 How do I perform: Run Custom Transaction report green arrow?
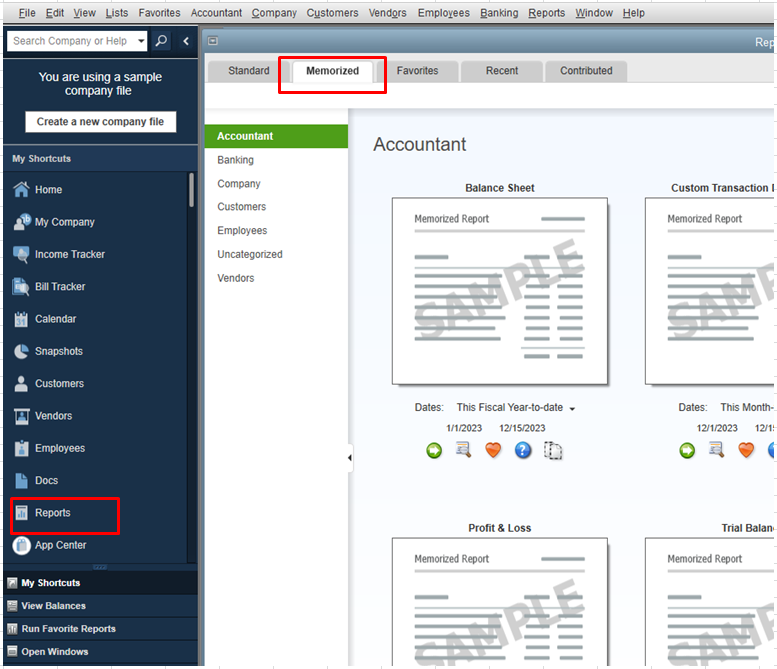coord(687,450)
